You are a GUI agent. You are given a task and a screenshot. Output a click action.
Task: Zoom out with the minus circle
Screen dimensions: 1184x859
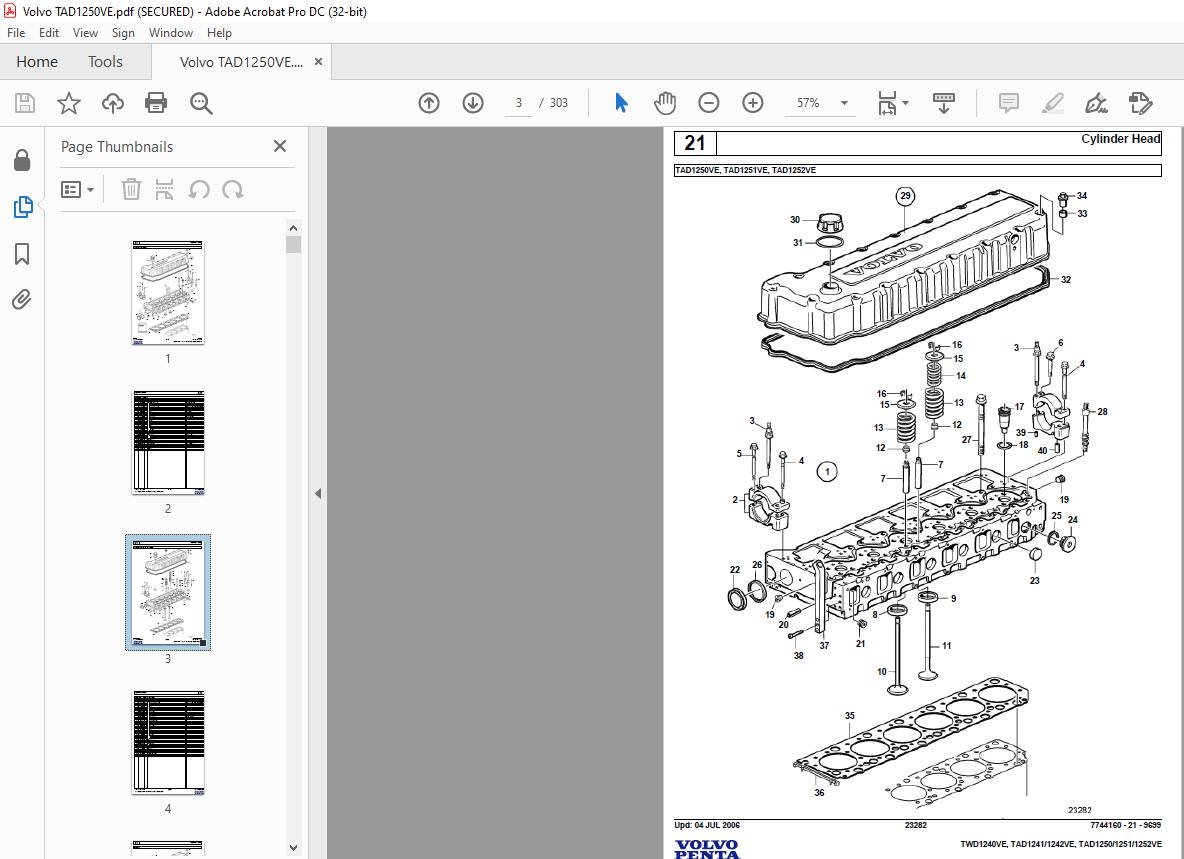tap(708, 103)
